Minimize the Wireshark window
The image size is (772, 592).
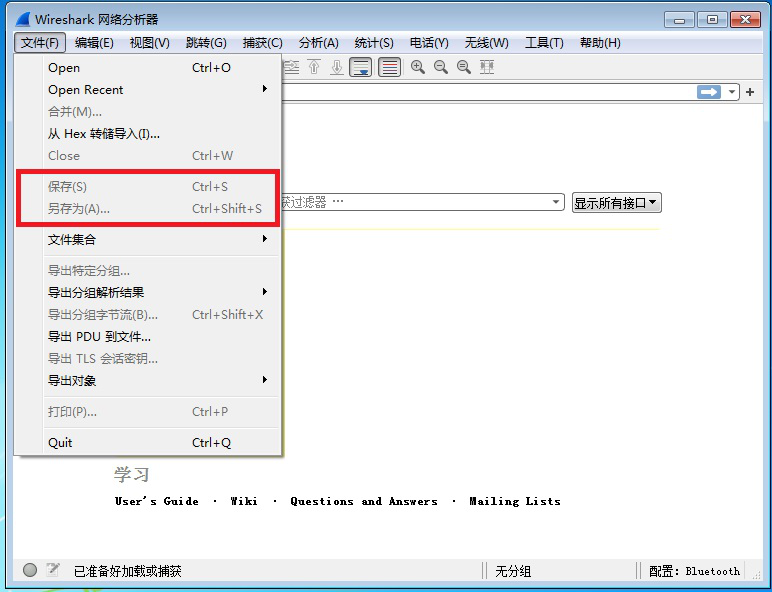point(679,20)
